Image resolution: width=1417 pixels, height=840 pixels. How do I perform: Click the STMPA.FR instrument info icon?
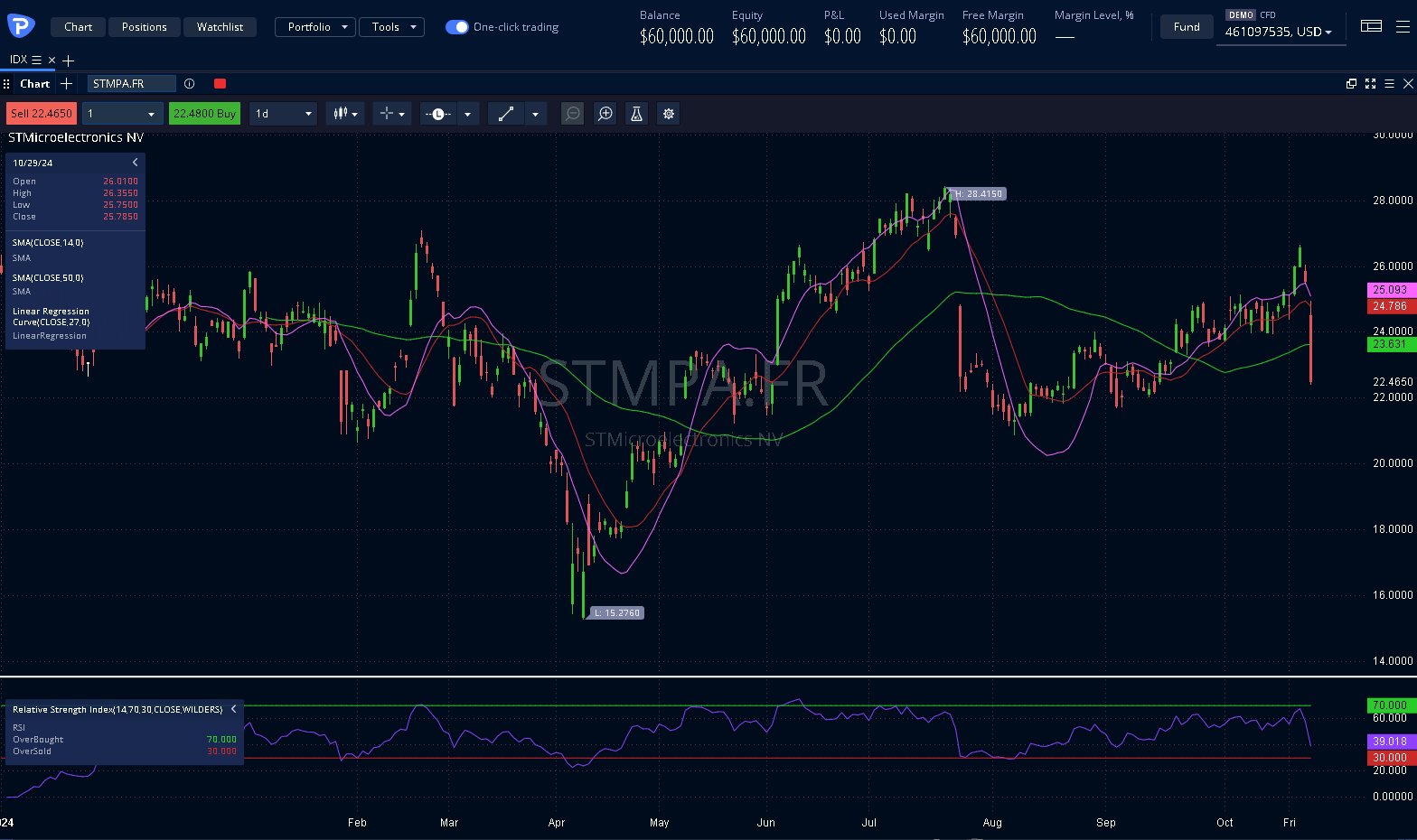point(189,84)
